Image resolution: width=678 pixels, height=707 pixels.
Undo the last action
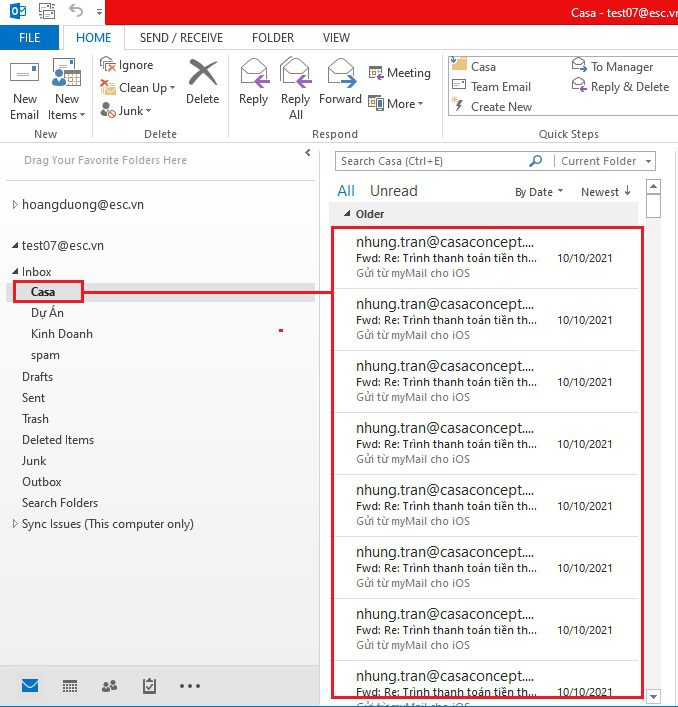coord(76,10)
